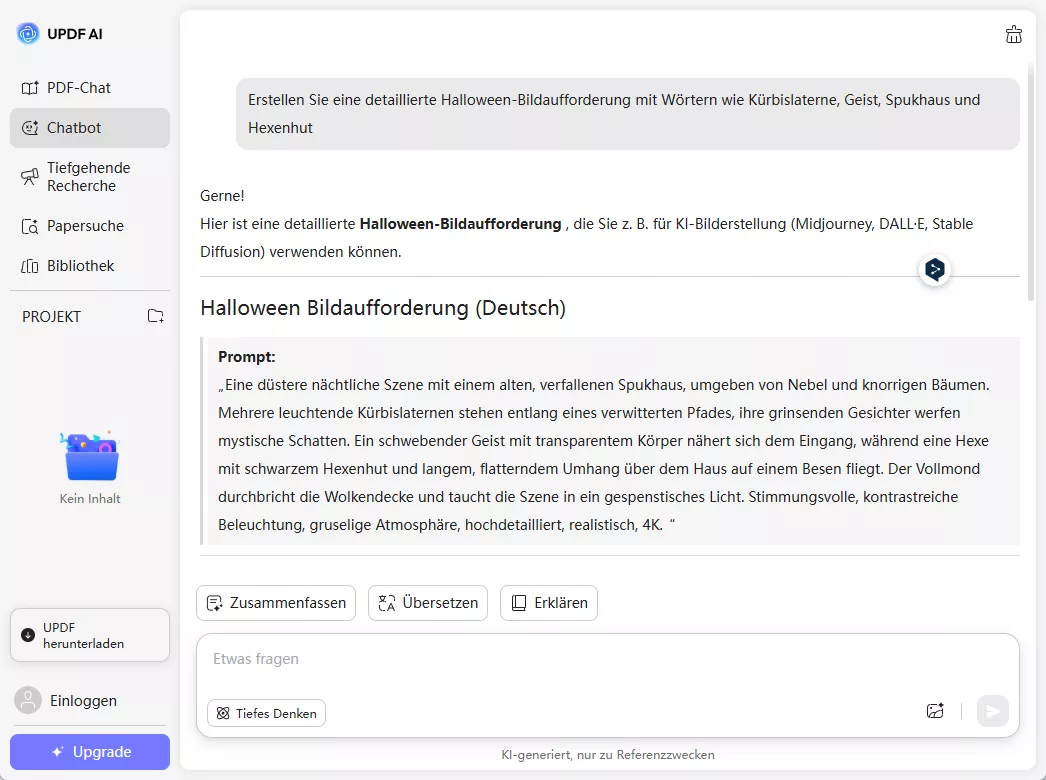1046x780 pixels.
Task: Click the user avatar icon
Action: point(28,701)
